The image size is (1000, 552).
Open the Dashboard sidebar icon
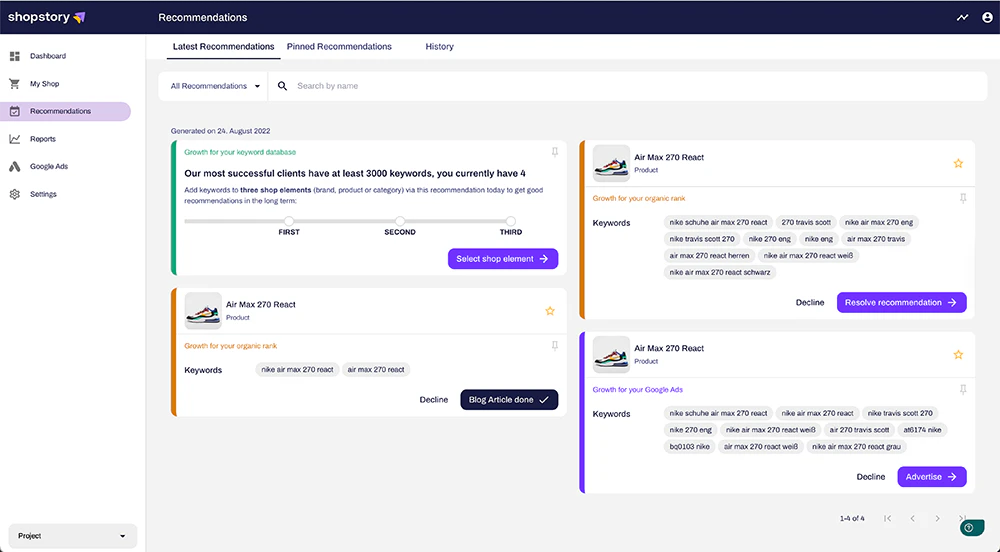coord(15,56)
